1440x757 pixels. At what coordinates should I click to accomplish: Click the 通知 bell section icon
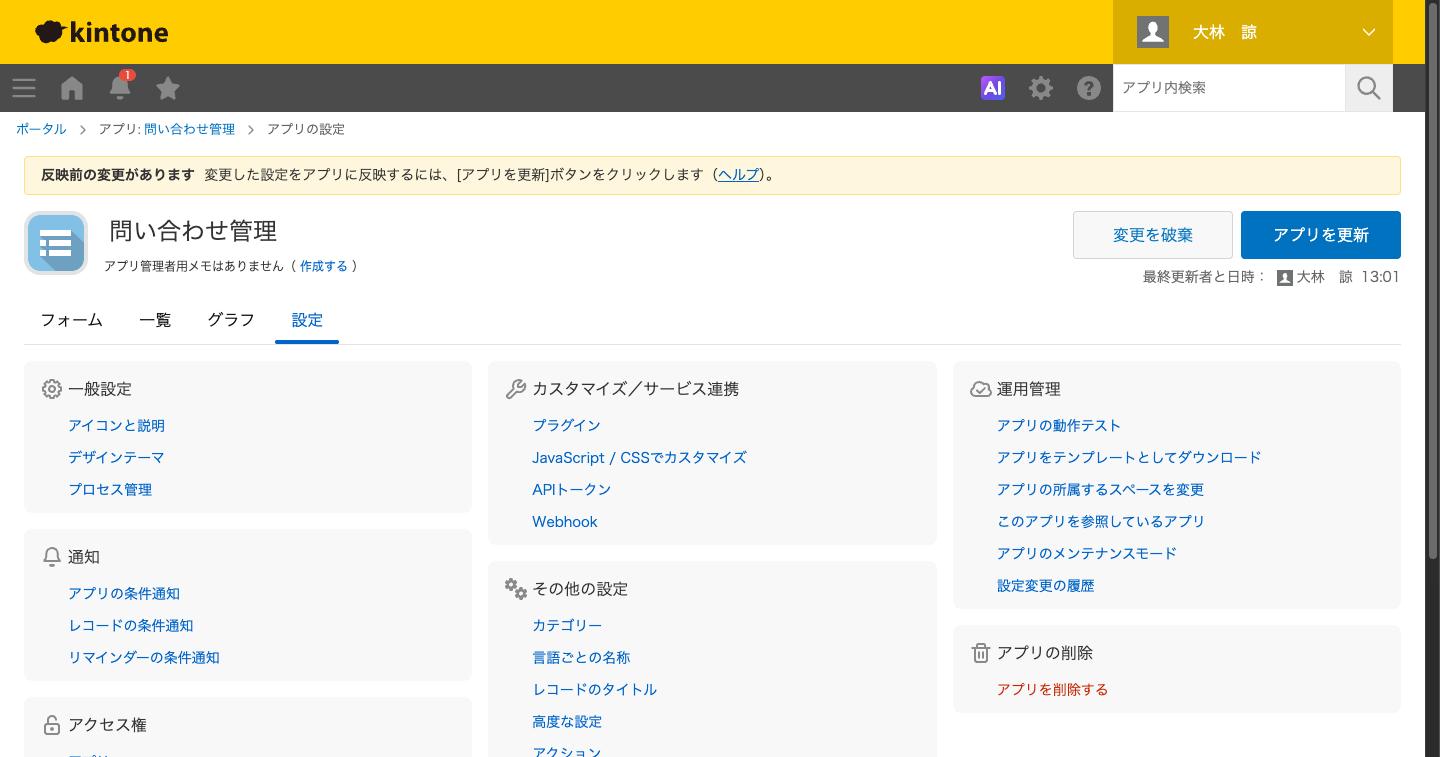[x=52, y=557]
